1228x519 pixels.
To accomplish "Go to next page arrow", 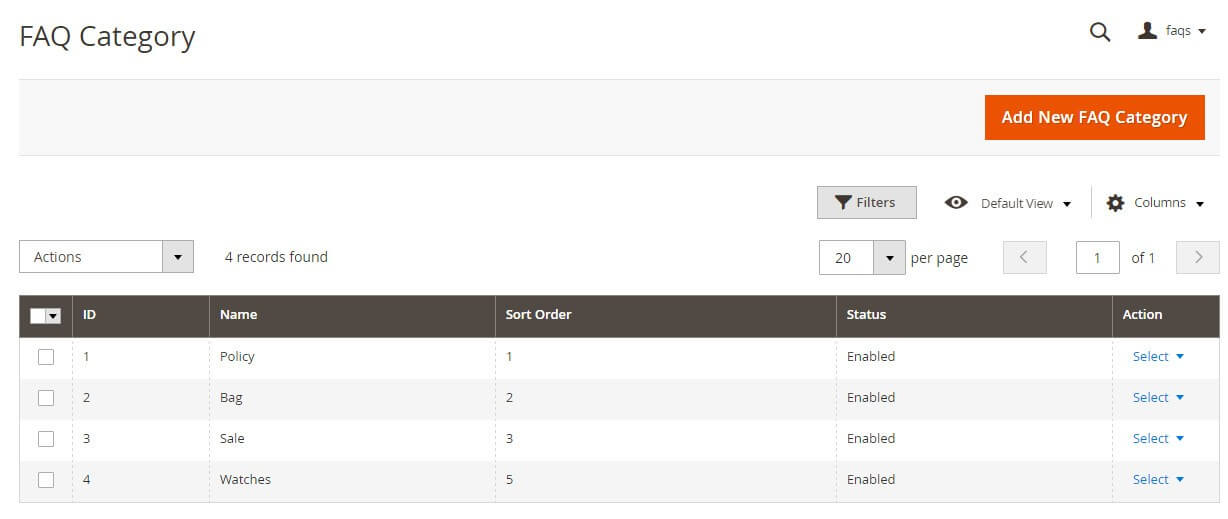I will 1198,257.
